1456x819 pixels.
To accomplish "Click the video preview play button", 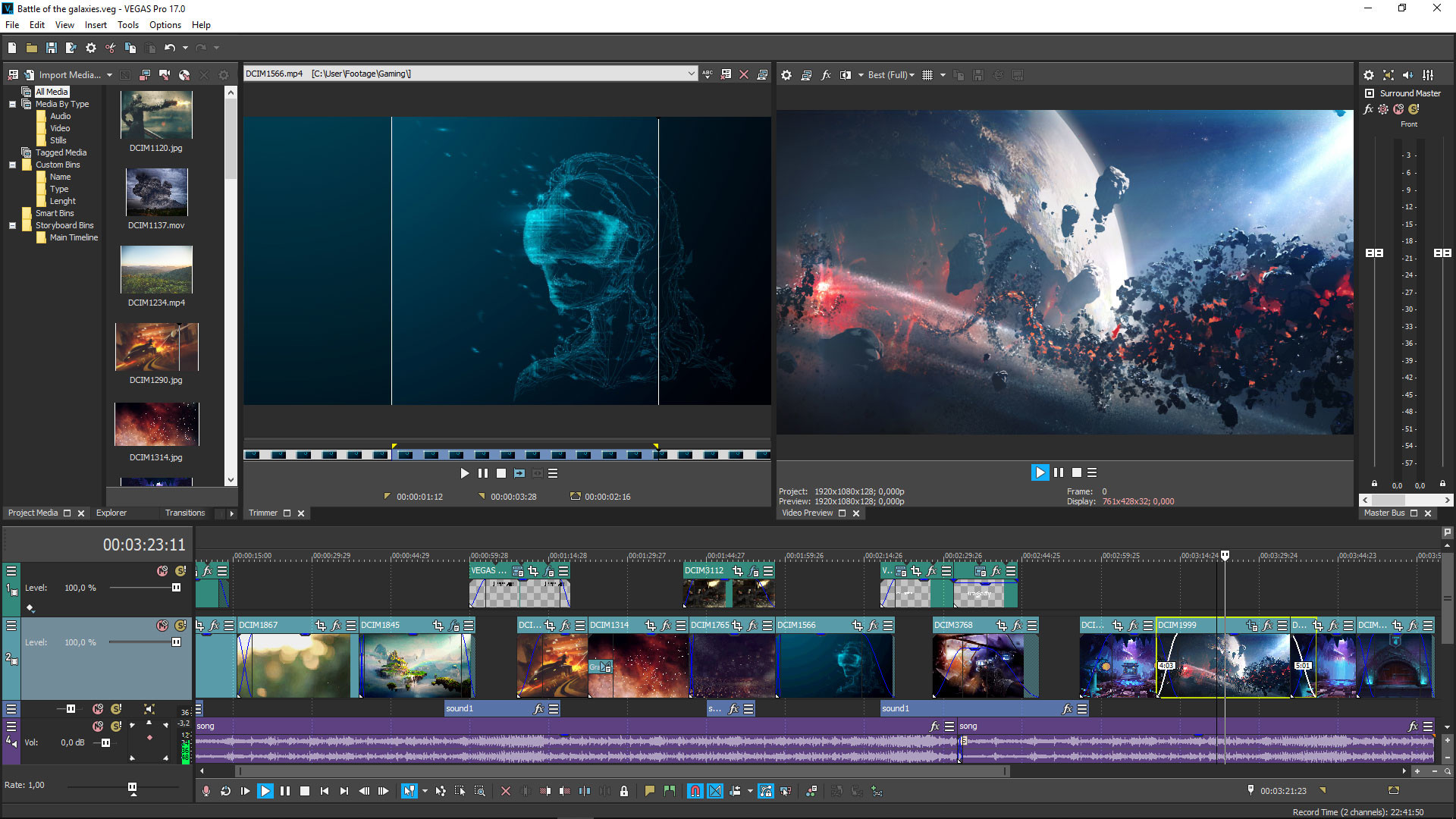I will pyautogui.click(x=1039, y=472).
